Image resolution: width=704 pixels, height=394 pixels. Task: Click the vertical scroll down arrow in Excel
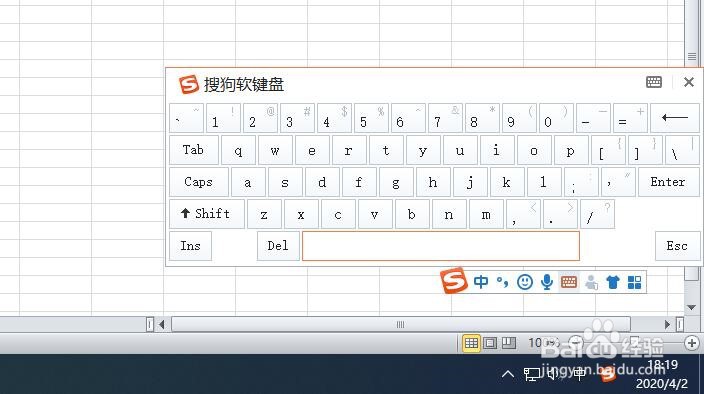click(691, 307)
